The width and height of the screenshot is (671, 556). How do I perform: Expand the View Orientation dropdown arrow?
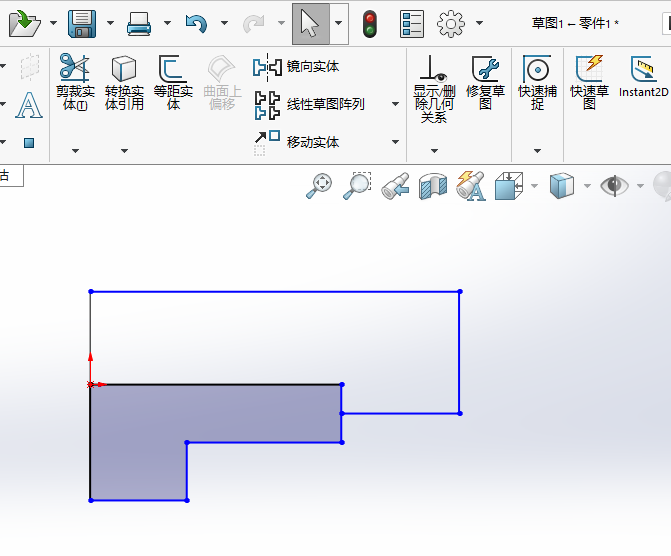534,186
